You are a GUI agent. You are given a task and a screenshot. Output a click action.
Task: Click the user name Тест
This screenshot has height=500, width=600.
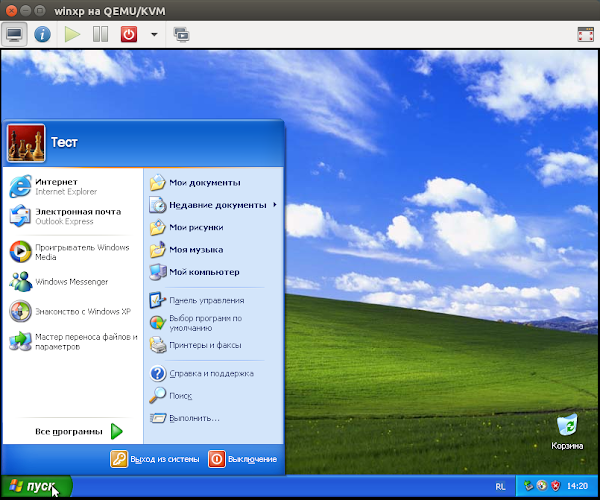click(64, 143)
